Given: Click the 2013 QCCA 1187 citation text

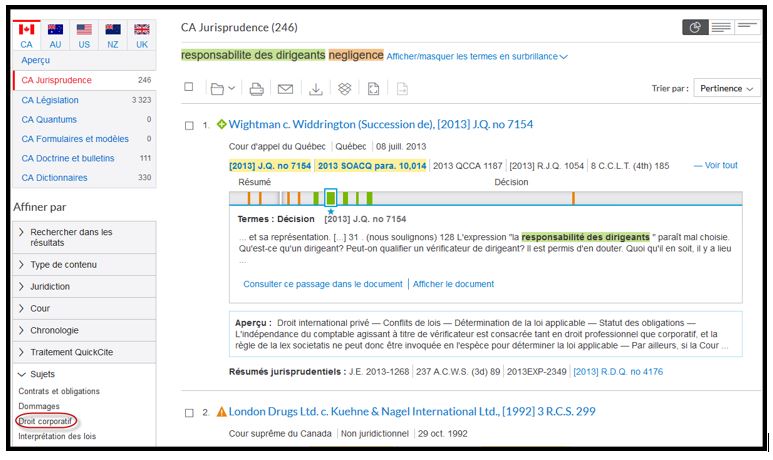Looking at the screenshot, I should [467, 166].
